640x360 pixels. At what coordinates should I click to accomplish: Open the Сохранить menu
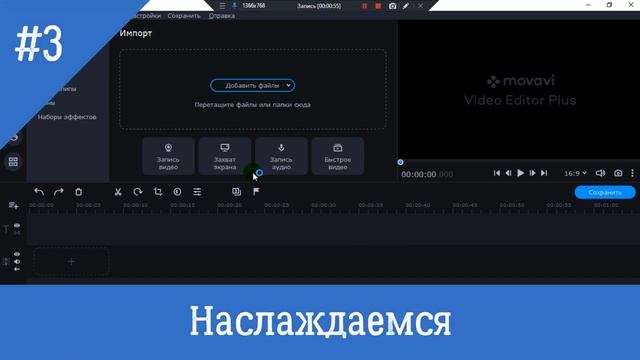(x=184, y=16)
